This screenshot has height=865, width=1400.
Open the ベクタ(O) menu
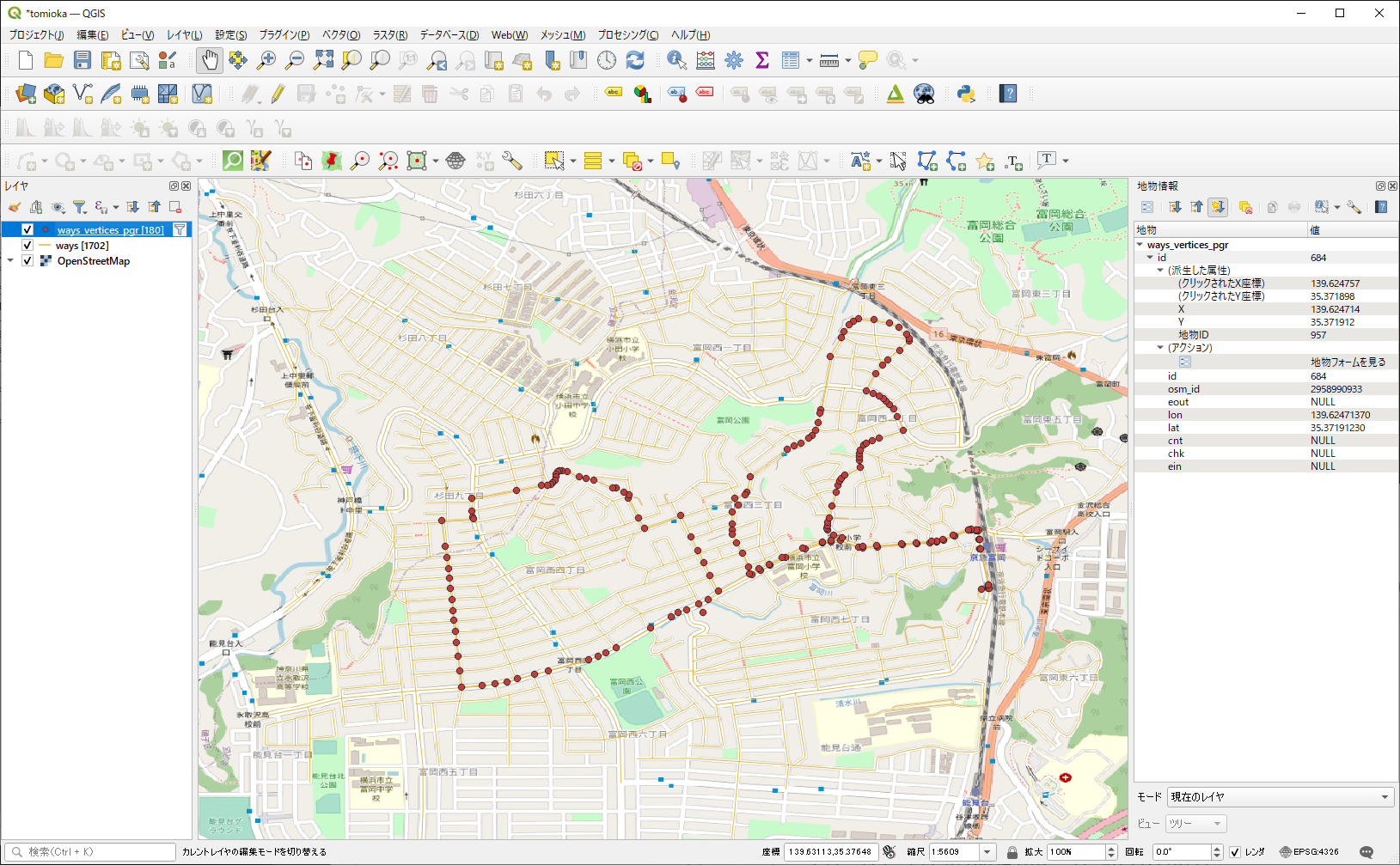click(x=340, y=35)
